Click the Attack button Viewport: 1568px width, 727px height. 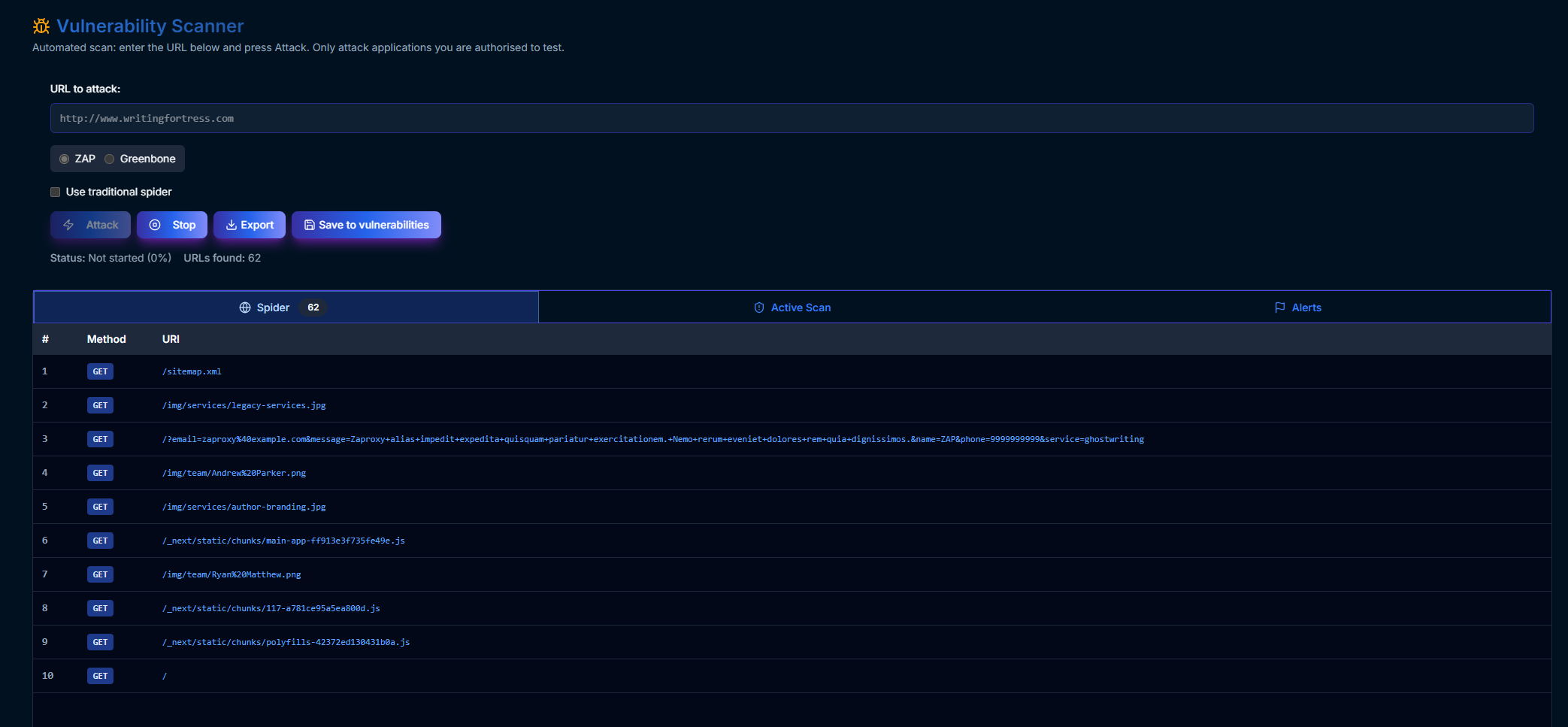click(90, 225)
